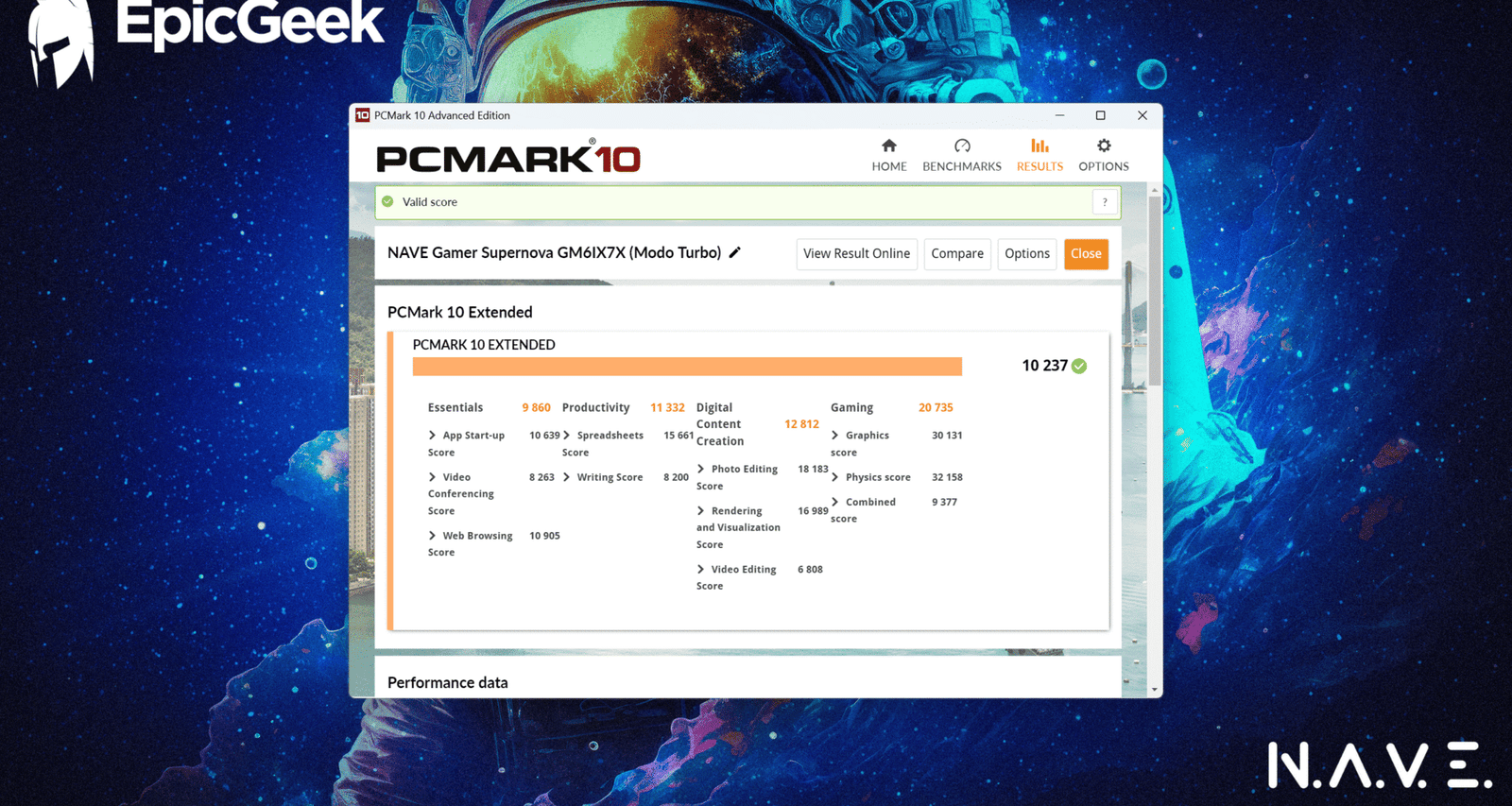Click green check next to 10 237

point(1079,366)
